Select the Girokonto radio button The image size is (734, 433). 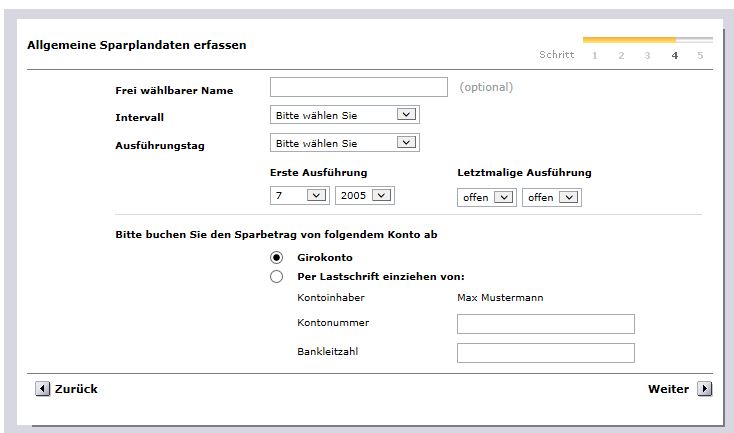(x=277, y=258)
